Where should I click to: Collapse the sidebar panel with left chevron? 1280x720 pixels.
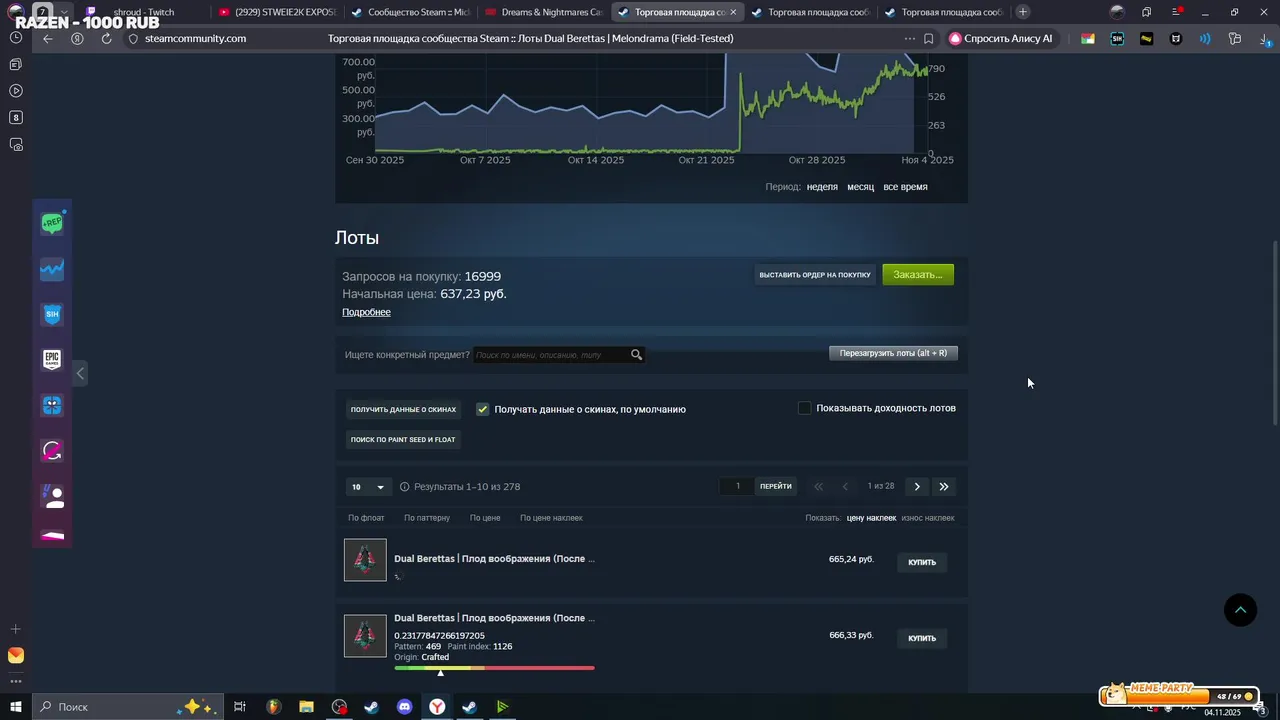(80, 373)
